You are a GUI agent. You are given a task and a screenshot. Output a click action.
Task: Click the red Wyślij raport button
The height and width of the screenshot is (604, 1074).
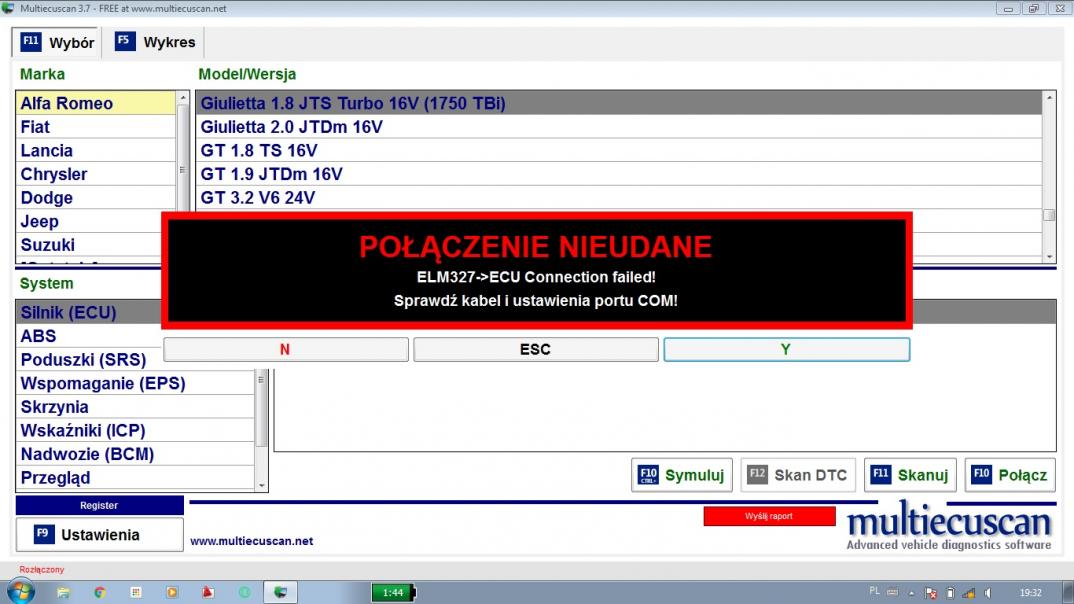click(769, 516)
